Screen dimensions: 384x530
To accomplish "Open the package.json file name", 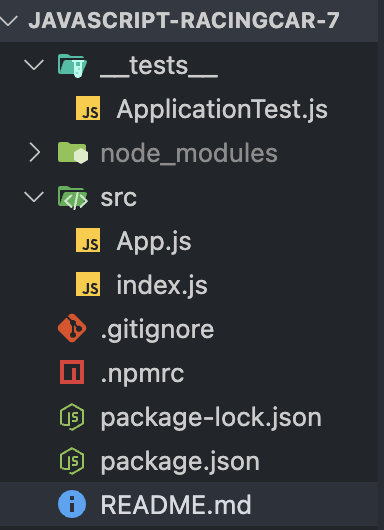I will tap(180, 462).
